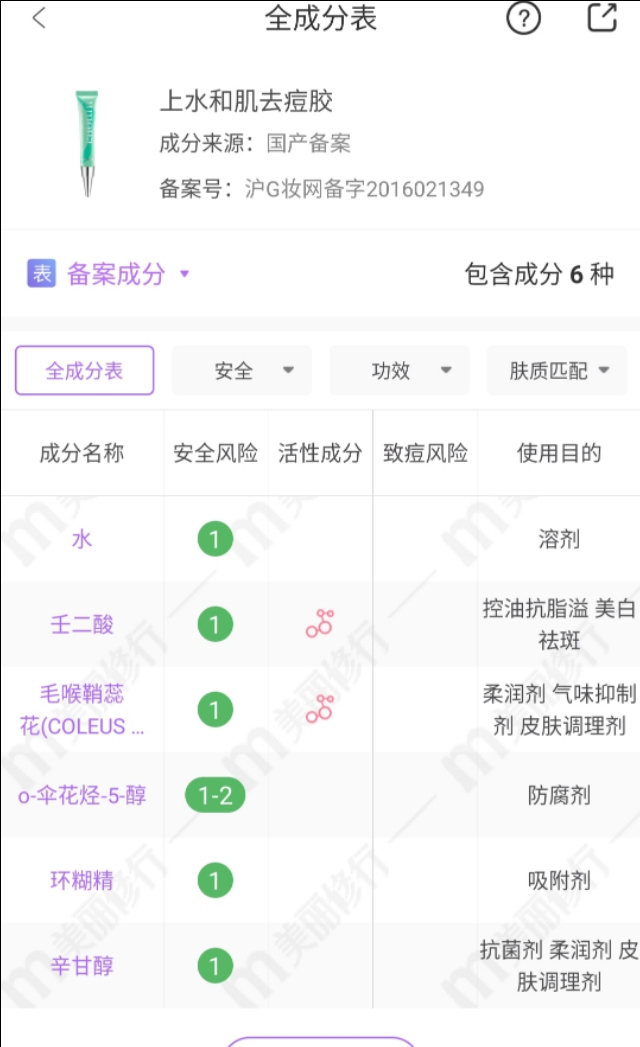The image size is (640, 1047).
Task: Click the molecule icon beside 壬二酸
Action: click(318, 623)
